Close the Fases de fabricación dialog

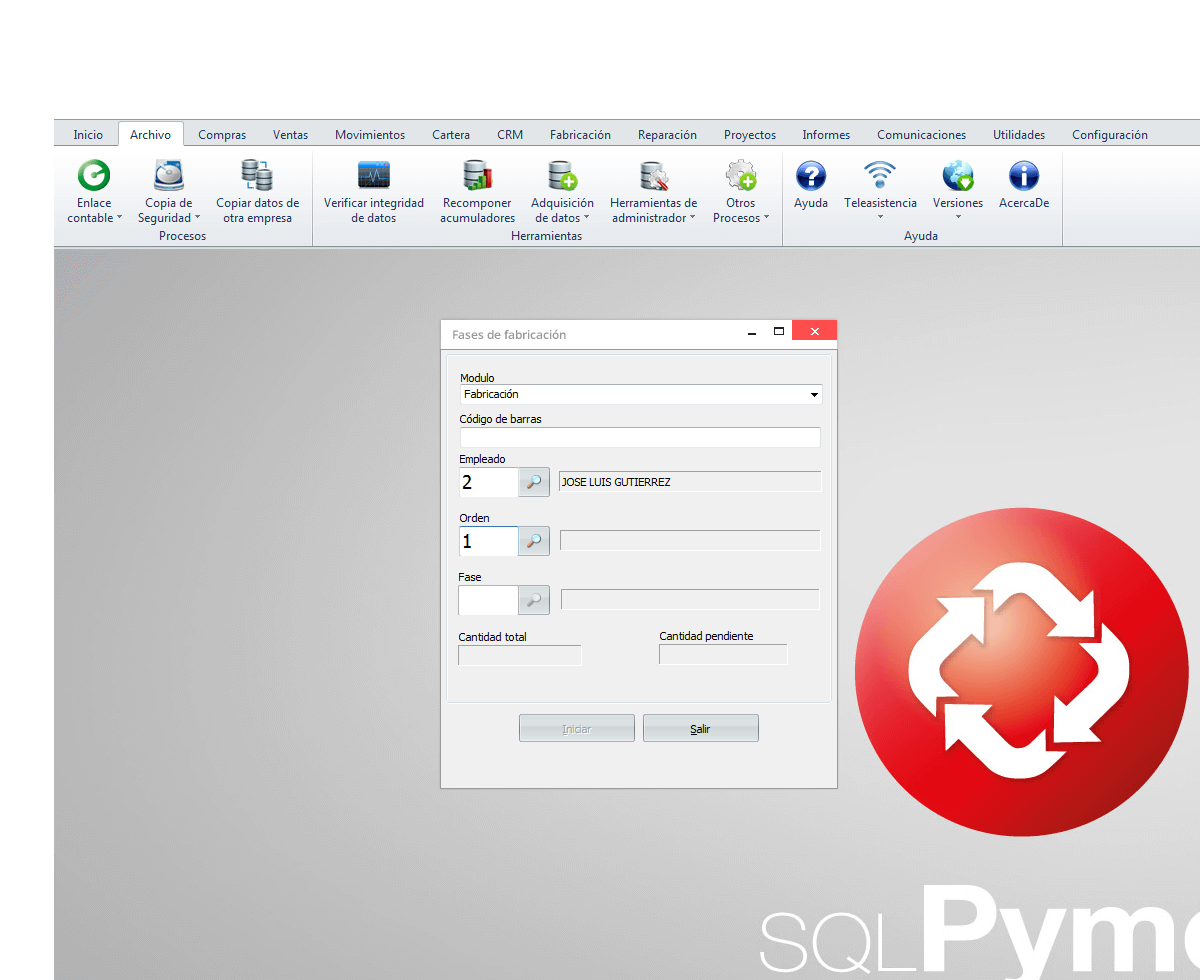coord(814,331)
